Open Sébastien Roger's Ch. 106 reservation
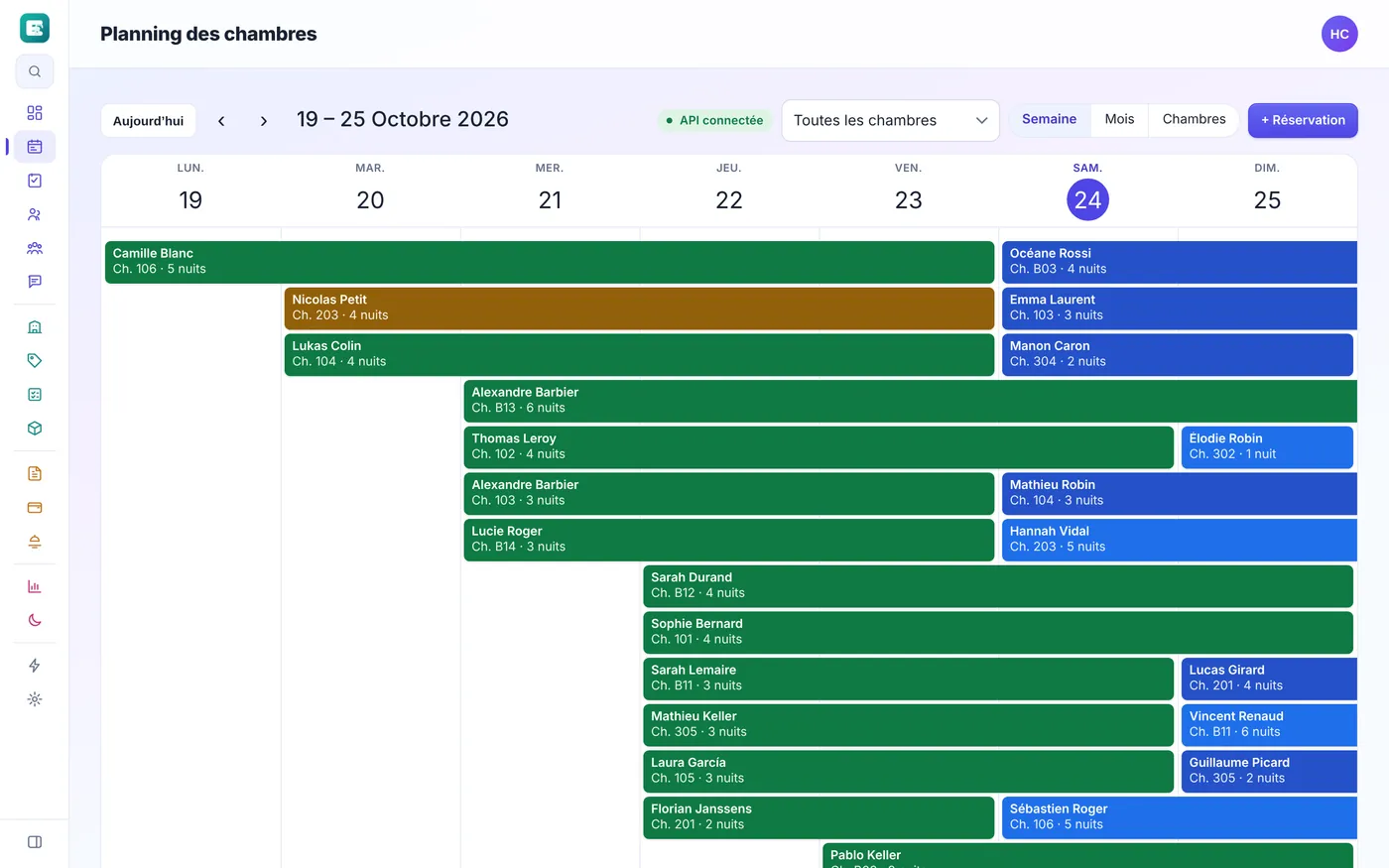1389x868 pixels. [1180, 817]
